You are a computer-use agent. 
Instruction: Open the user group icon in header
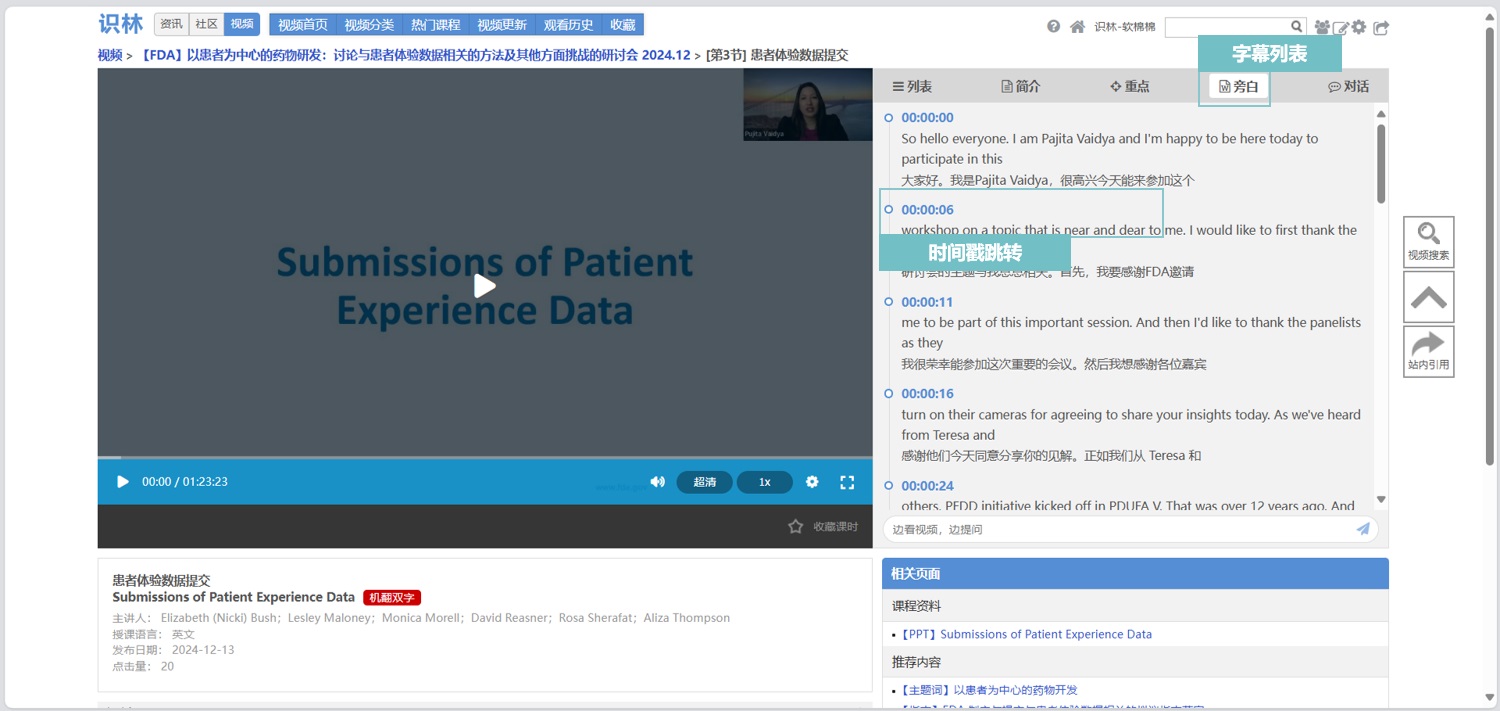pyautogui.click(x=1322, y=28)
